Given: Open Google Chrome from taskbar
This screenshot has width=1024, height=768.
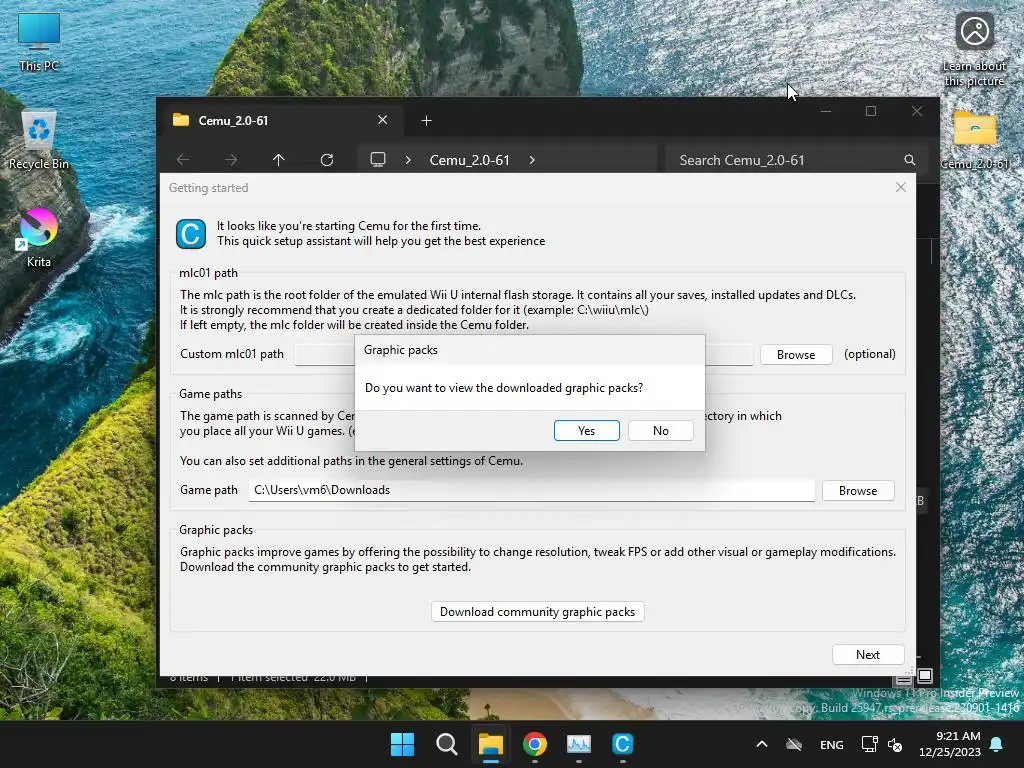Looking at the screenshot, I should [x=535, y=744].
